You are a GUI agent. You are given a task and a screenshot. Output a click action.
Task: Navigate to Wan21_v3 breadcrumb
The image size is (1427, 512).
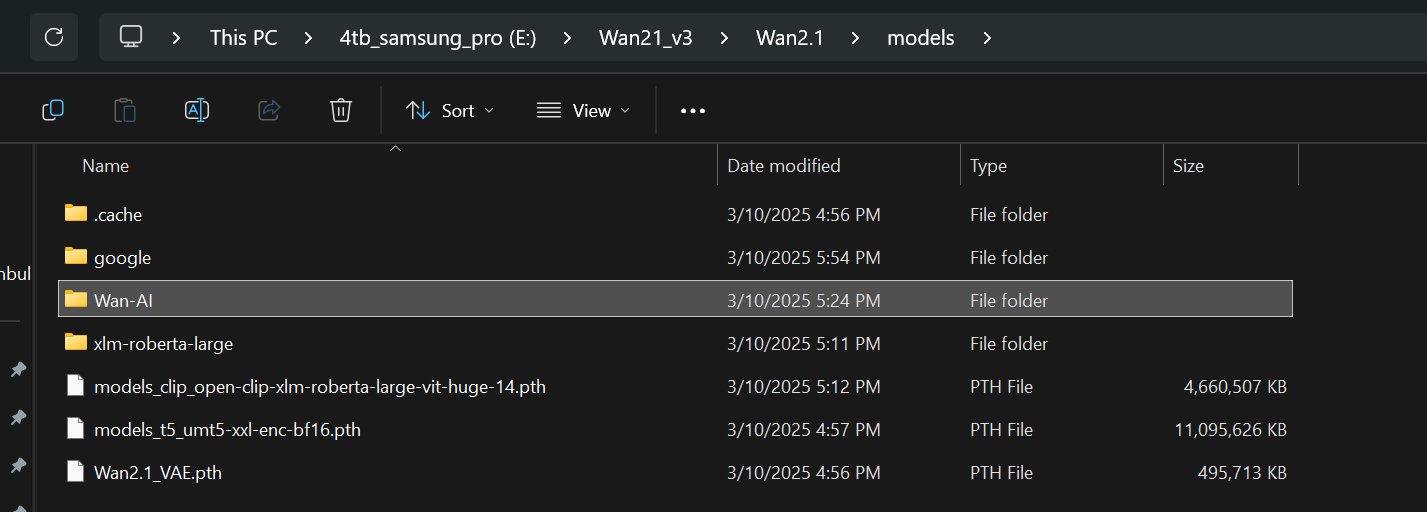click(x=645, y=39)
